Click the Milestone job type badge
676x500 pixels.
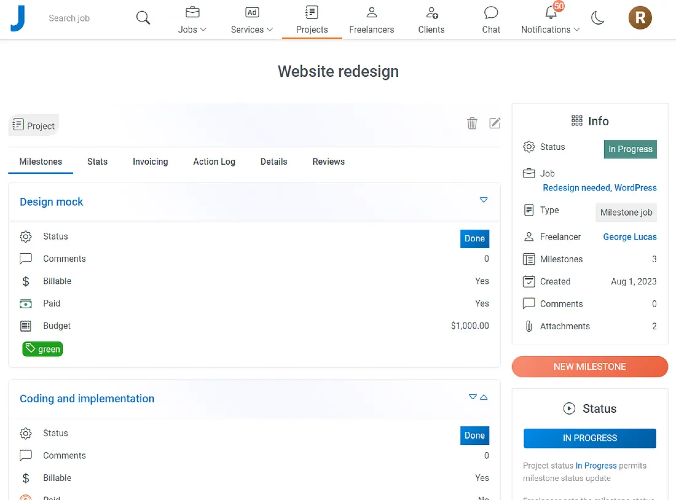coord(626,212)
